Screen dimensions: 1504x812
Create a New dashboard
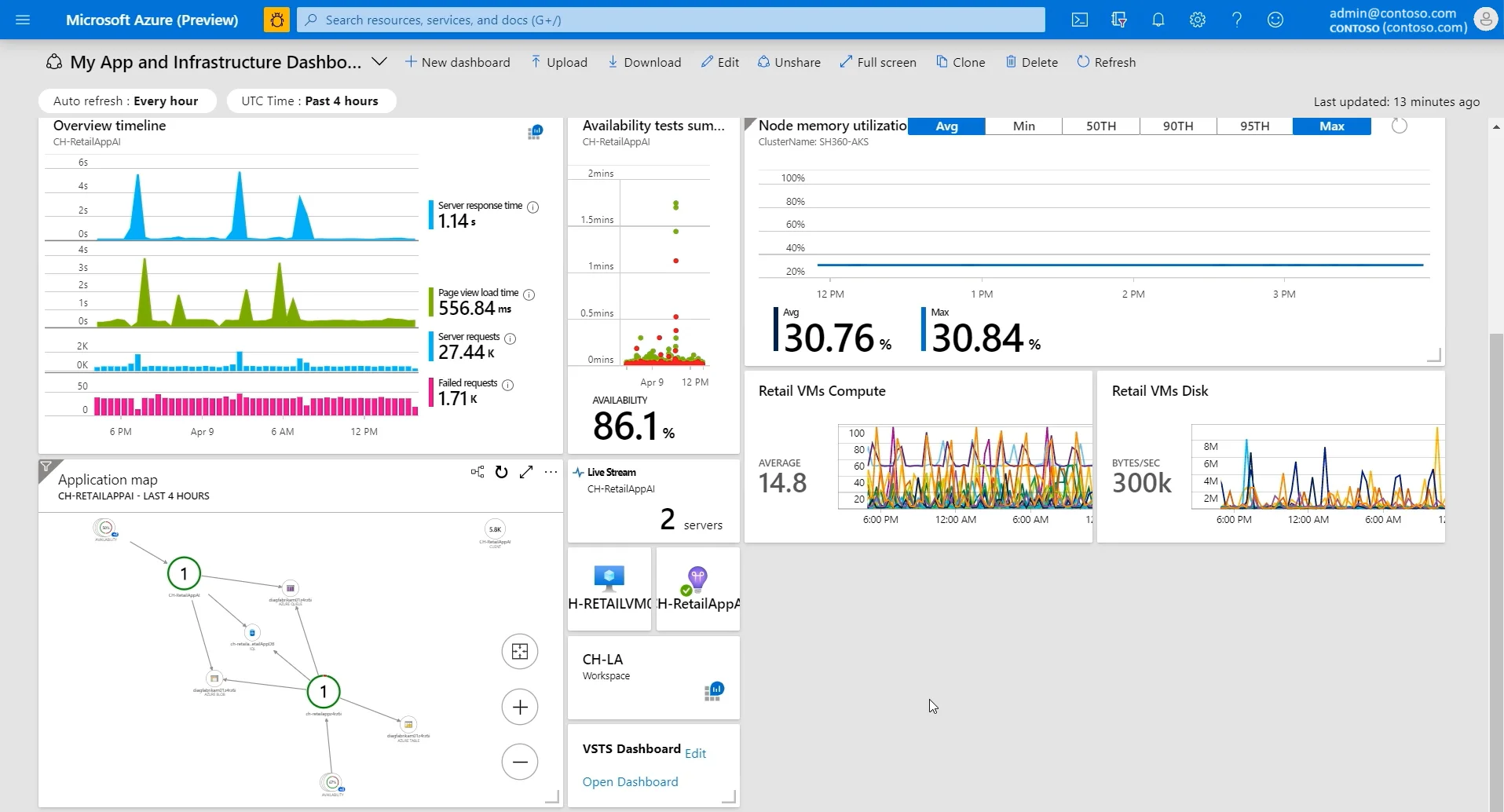click(x=459, y=61)
